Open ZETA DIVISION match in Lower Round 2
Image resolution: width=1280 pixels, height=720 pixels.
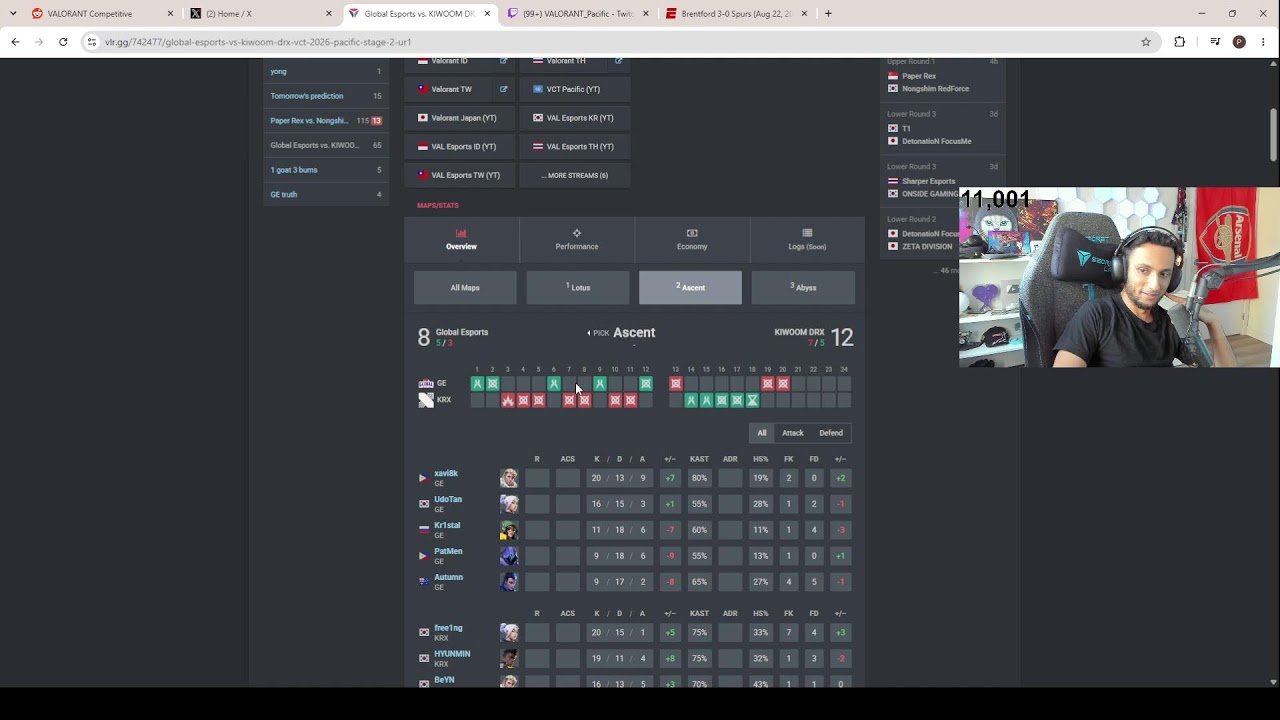point(927,246)
